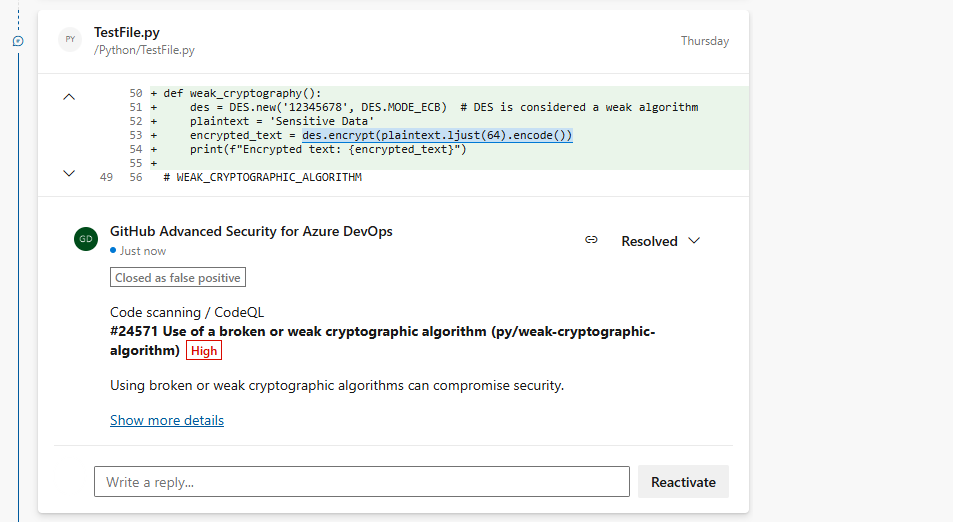
Task: Click the Thursday timestamp
Action: click(704, 41)
